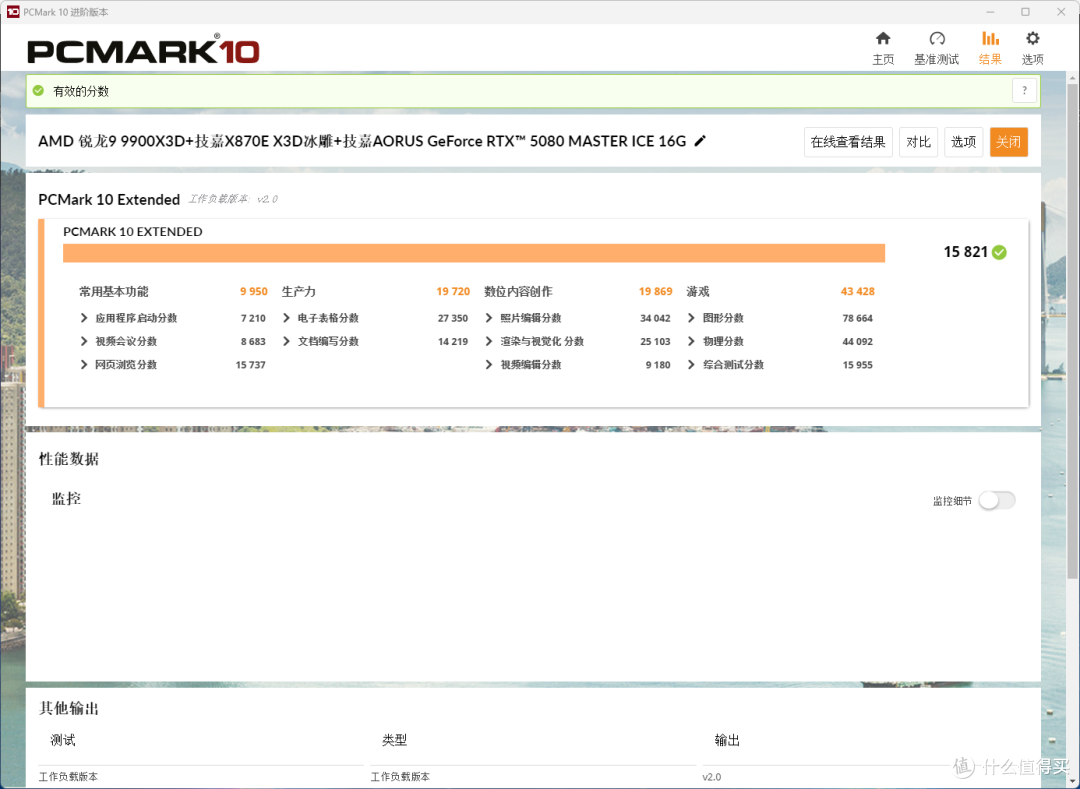The height and width of the screenshot is (789, 1080).
Task: Click the question mark help icon
Action: 1024,91
